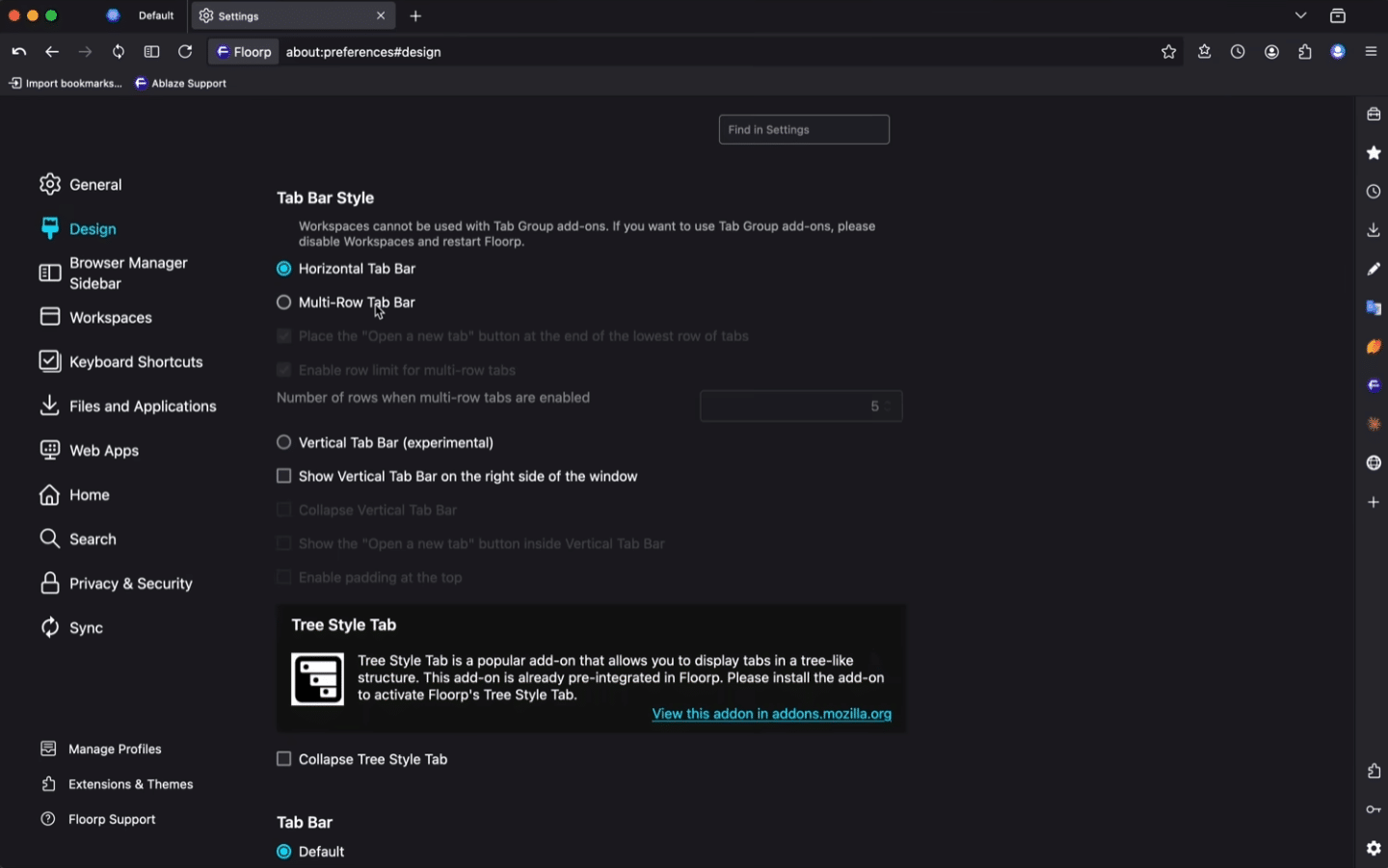Open the Search settings category
This screenshot has height=868, width=1388.
(x=78, y=539)
